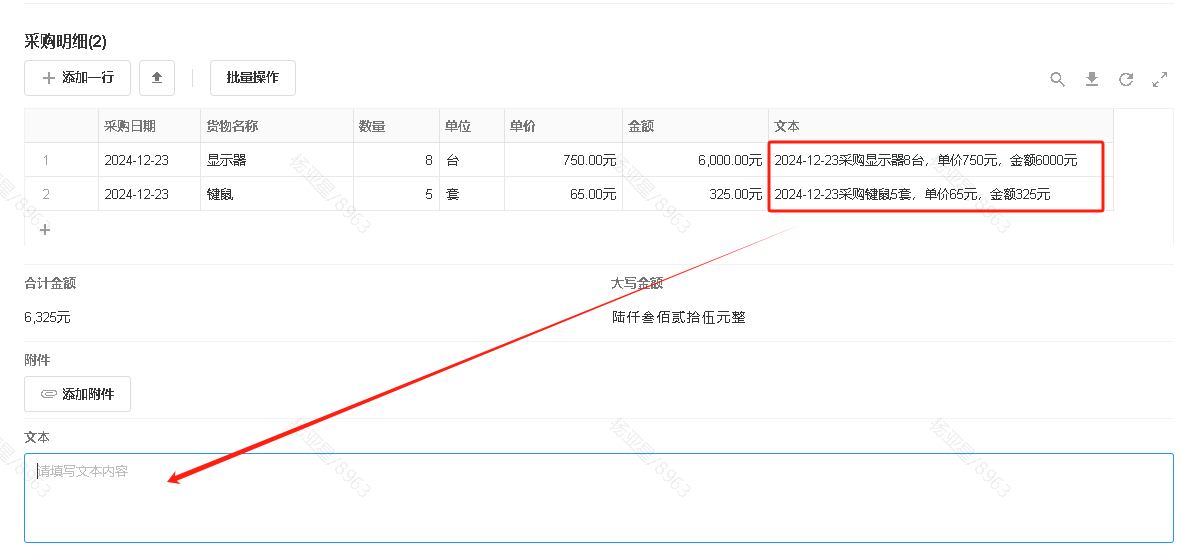Select row number 1 cell
1182x560 pixels.
click(x=62, y=160)
